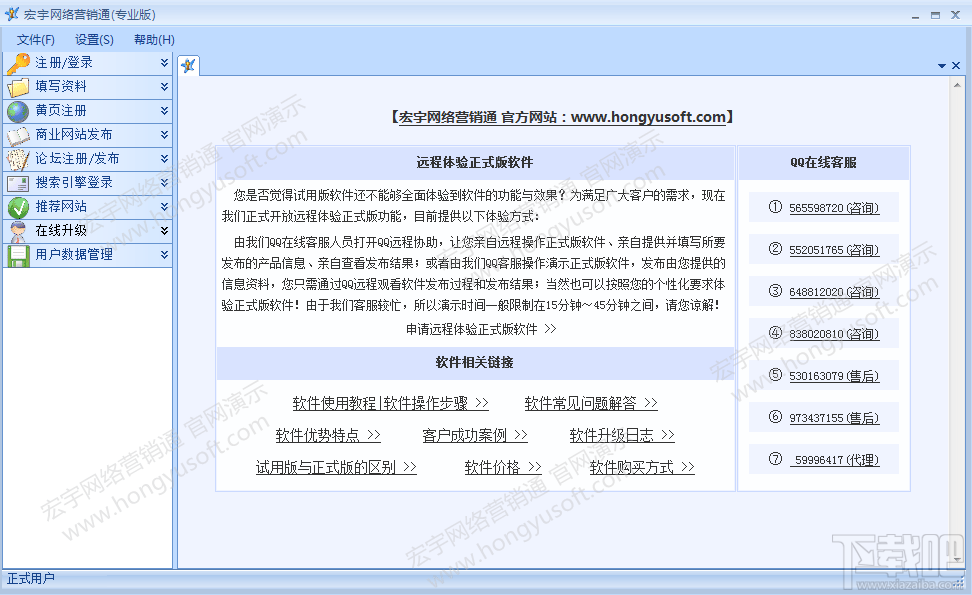This screenshot has height=595, width=972.
Task: Contact QQ 565598720 (咨询)
Action: tap(834, 208)
